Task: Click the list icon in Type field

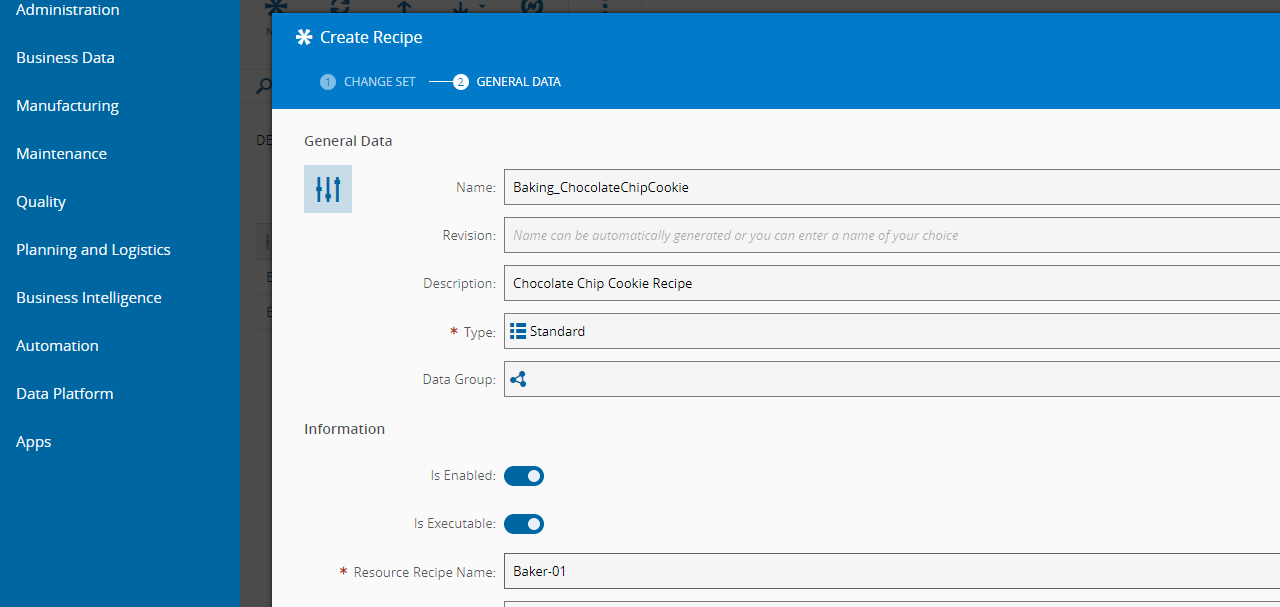Action: tap(518, 331)
